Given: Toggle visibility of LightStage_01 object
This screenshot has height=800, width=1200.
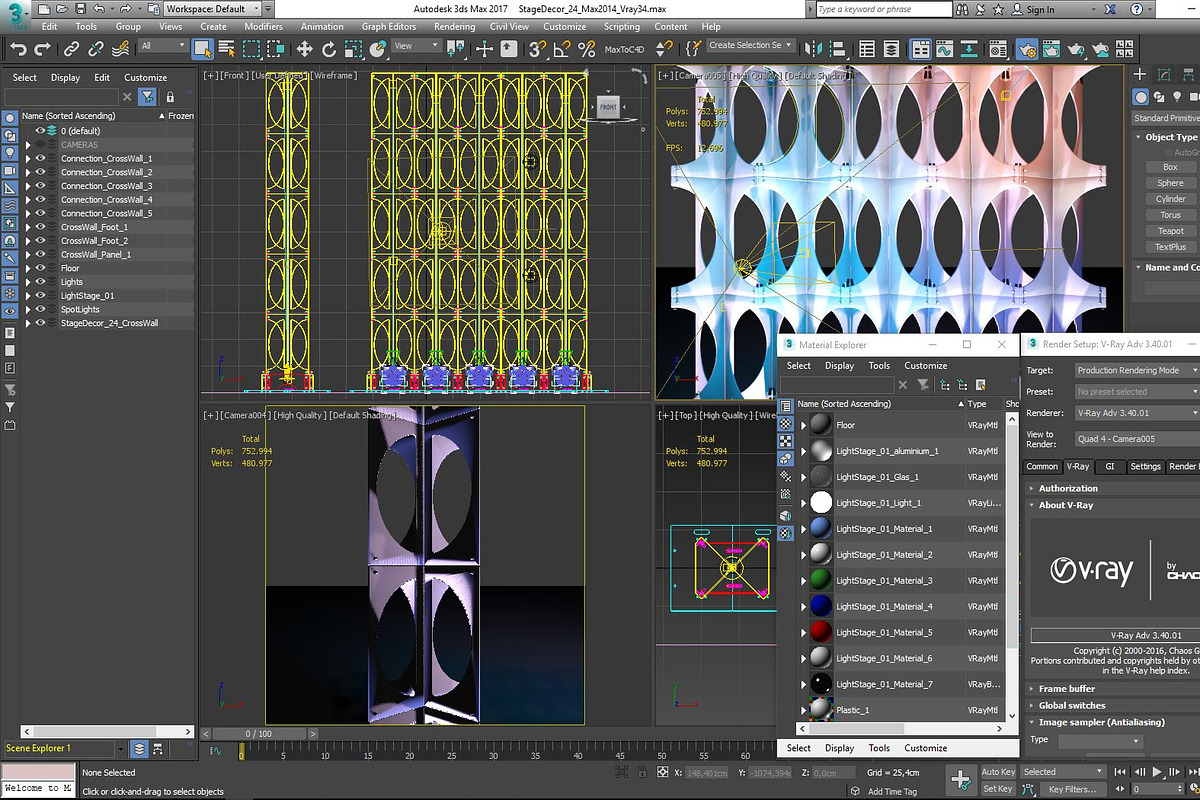Looking at the screenshot, I should 41,296.
